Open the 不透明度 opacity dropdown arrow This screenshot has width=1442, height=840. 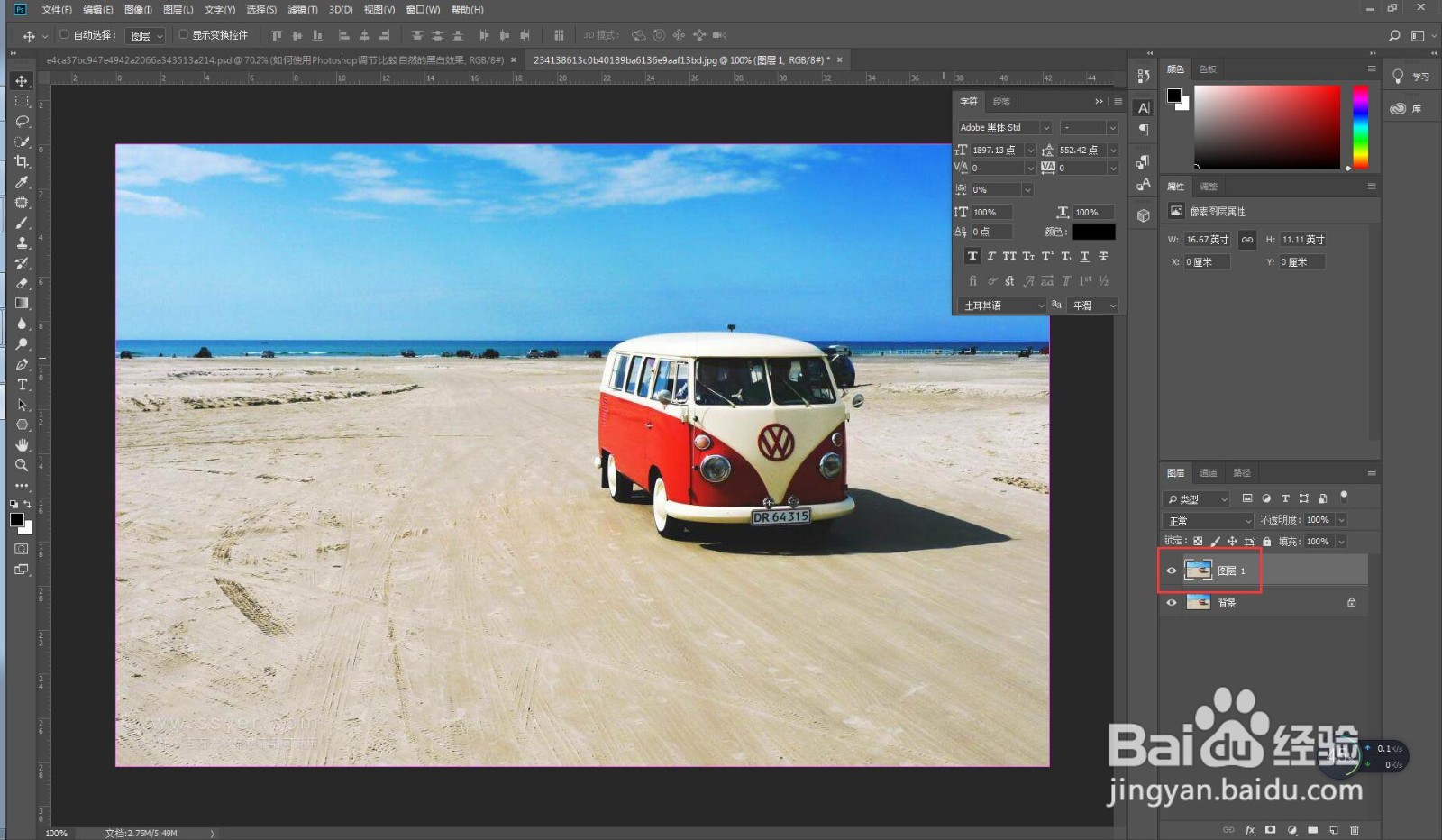pos(1341,520)
